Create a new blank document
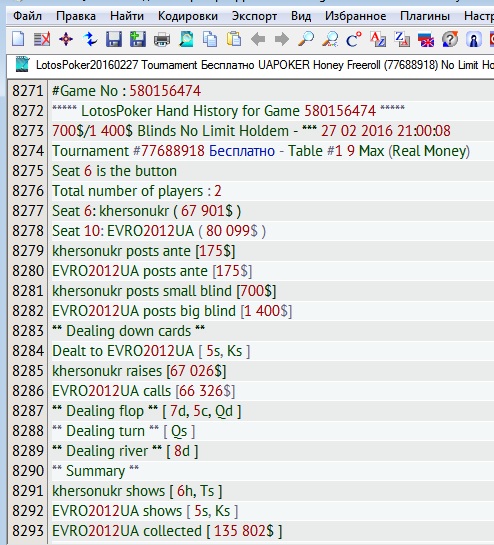Screen dimensions: 494x545 pos(18,39)
